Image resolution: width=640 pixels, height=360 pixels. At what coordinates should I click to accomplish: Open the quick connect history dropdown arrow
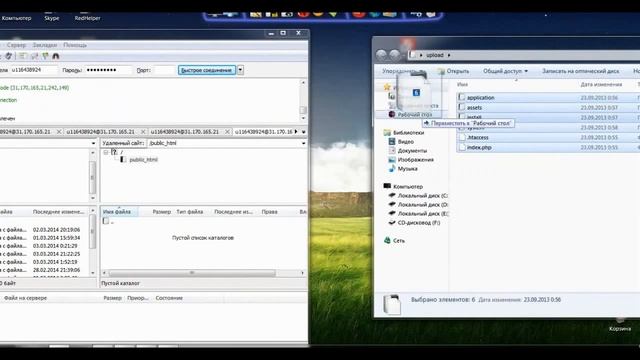click(240, 70)
